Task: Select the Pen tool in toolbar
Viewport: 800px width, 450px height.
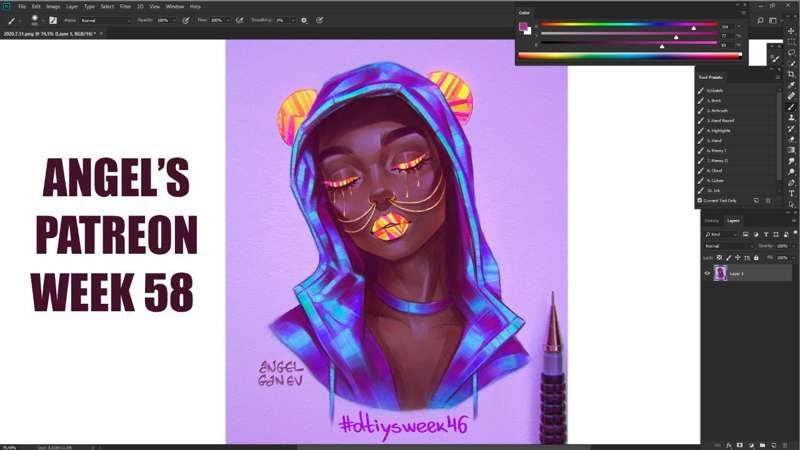Action: pyautogui.click(x=791, y=183)
